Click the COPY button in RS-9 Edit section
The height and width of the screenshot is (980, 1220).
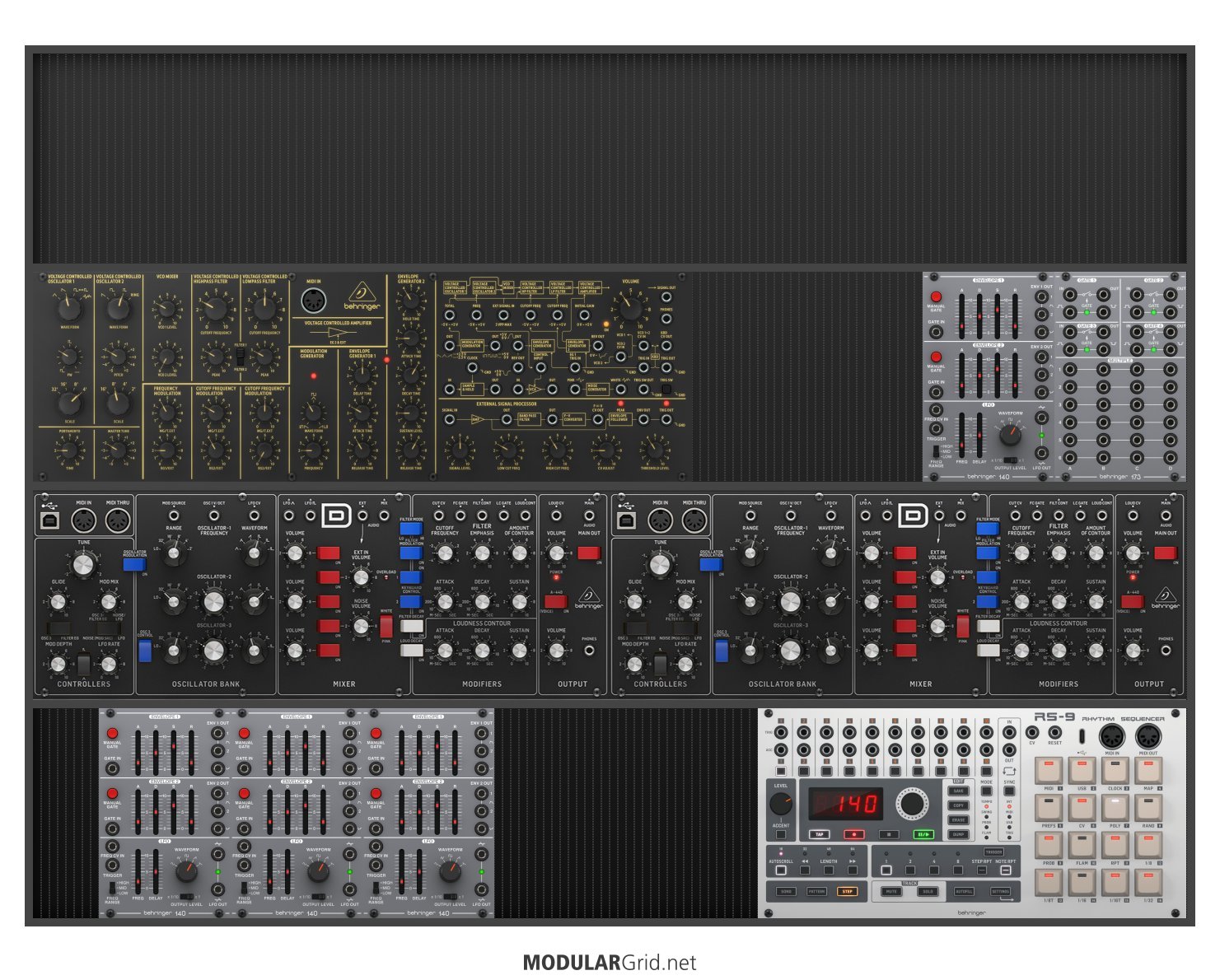(x=958, y=805)
